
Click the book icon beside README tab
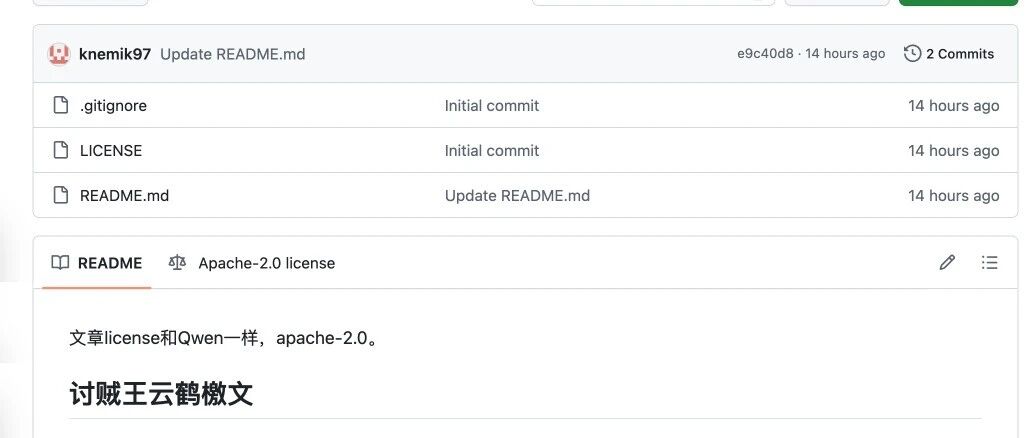(60, 263)
